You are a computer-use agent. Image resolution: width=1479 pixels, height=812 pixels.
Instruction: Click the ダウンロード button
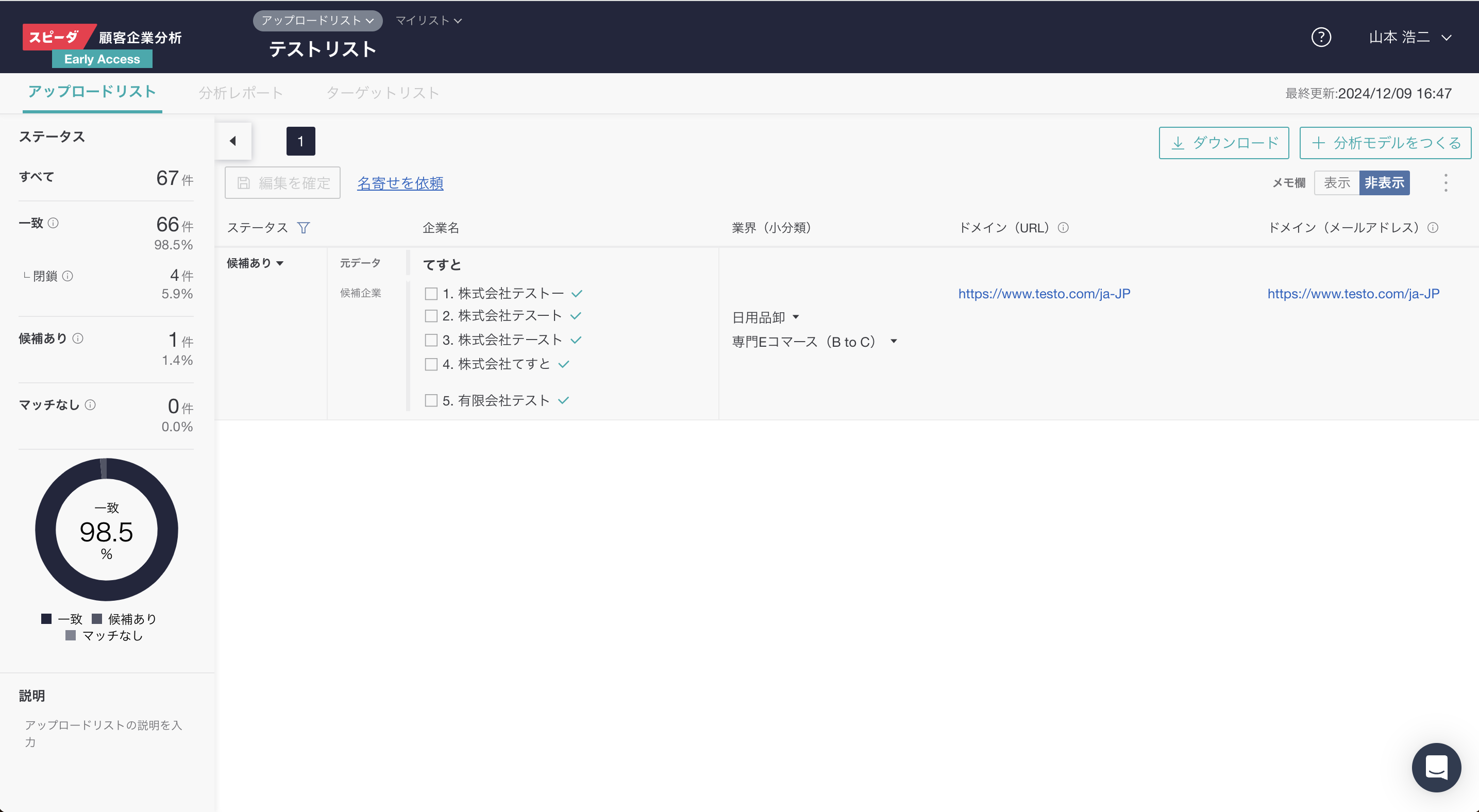pos(1223,143)
